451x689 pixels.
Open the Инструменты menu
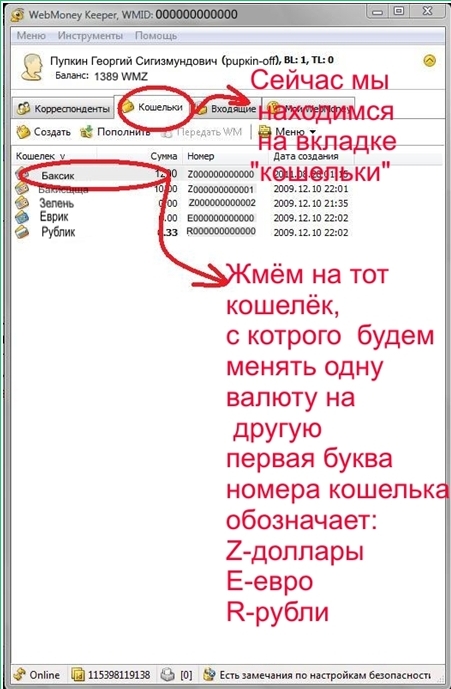pos(90,36)
